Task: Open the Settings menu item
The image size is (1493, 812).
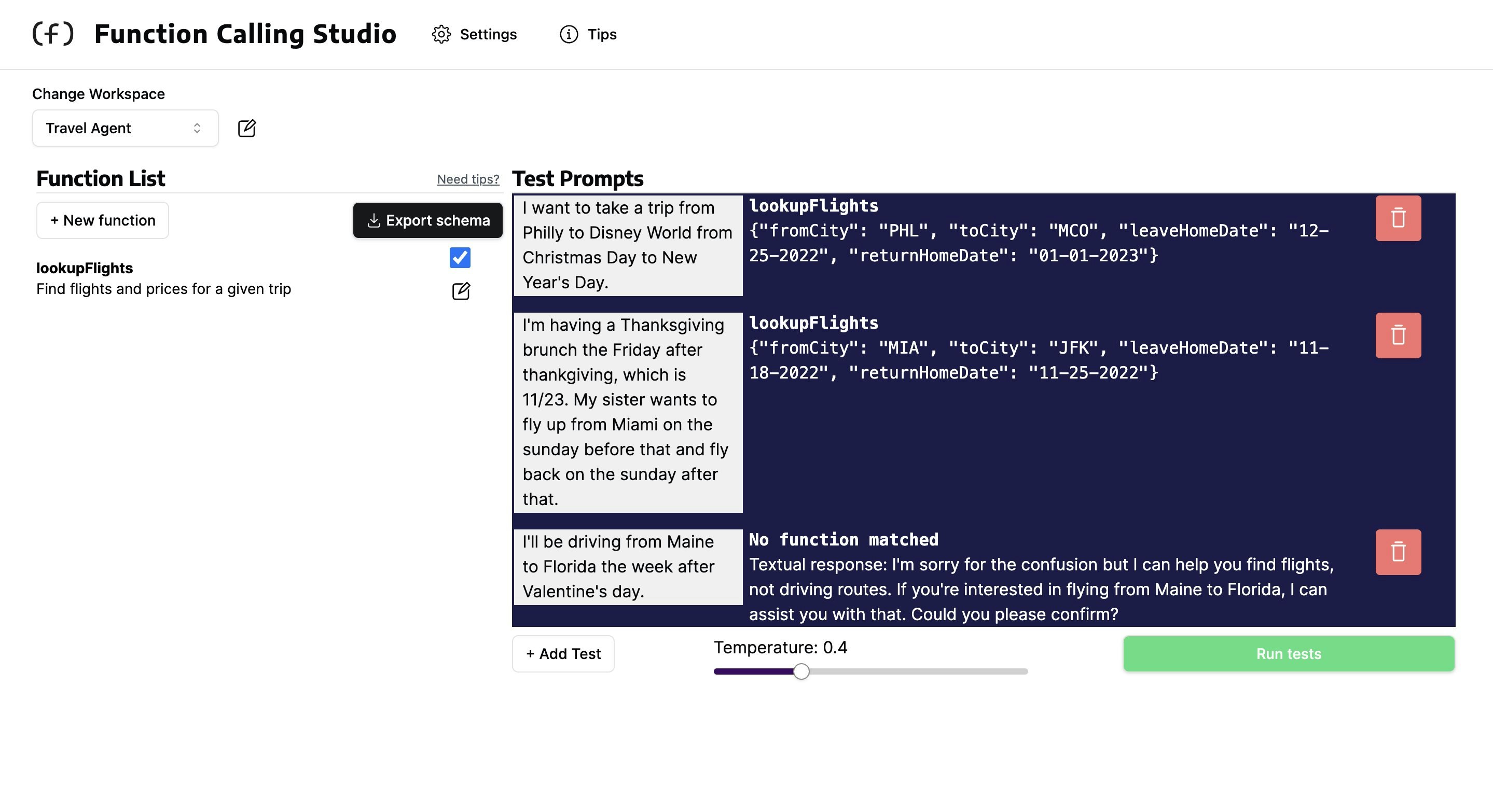Action: 488,34
